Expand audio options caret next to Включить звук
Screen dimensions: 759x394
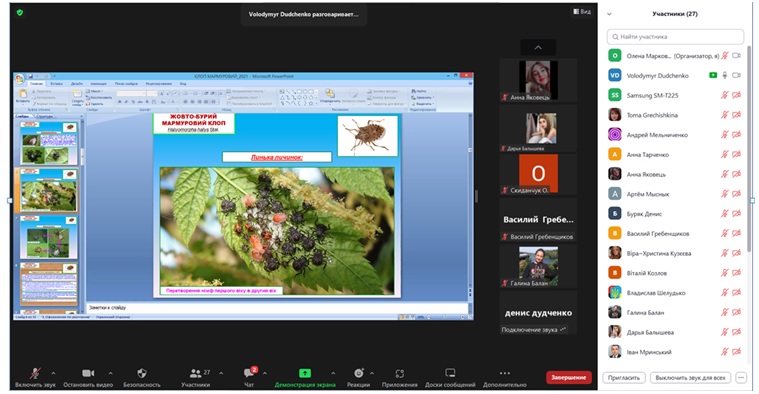pyautogui.click(x=53, y=373)
